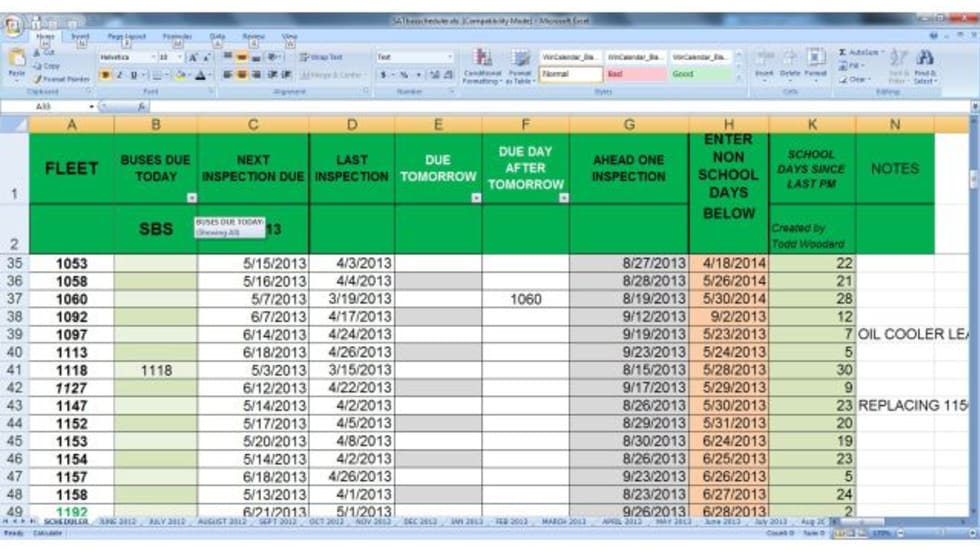Open the BUSES DUE TODAY filter dropdown
This screenshot has width=980, height=552.
click(191, 198)
